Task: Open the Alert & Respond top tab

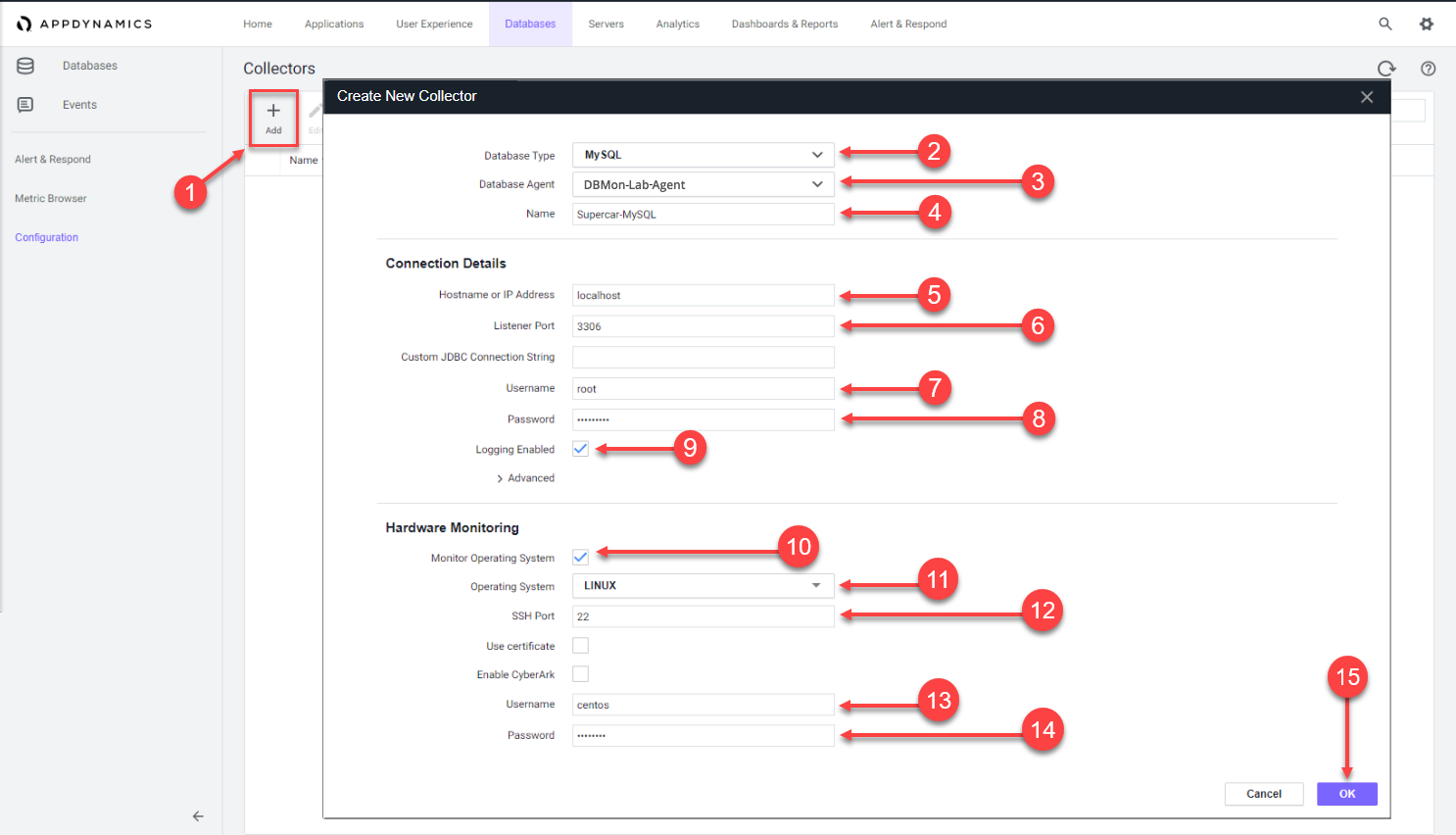Action: (x=908, y=24)
